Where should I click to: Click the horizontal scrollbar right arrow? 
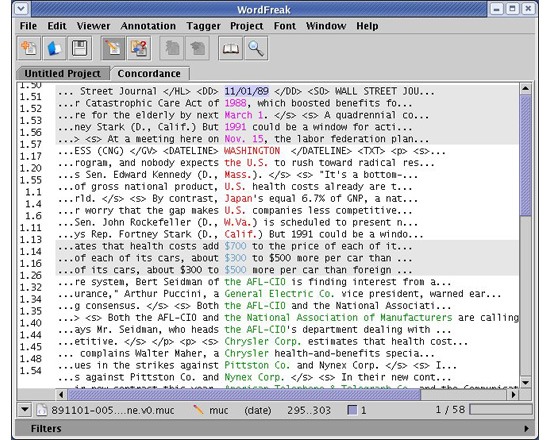[513, 394]
